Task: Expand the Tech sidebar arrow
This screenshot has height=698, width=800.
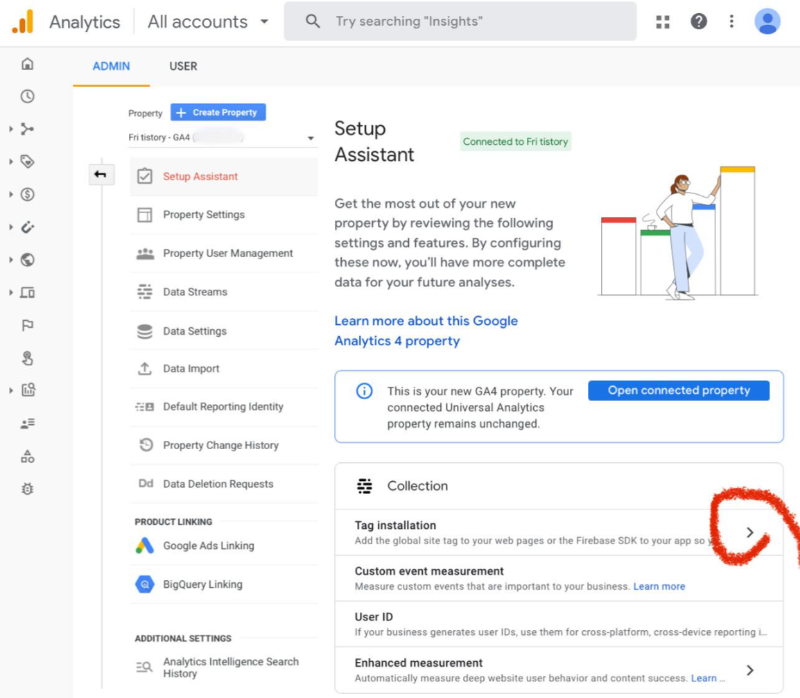Action: 11,292
